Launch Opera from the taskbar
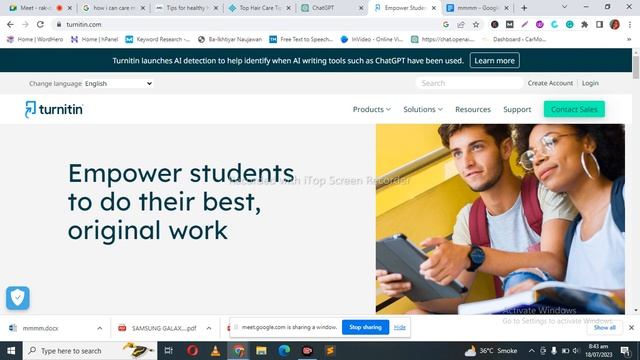 [x=192, y=351]
